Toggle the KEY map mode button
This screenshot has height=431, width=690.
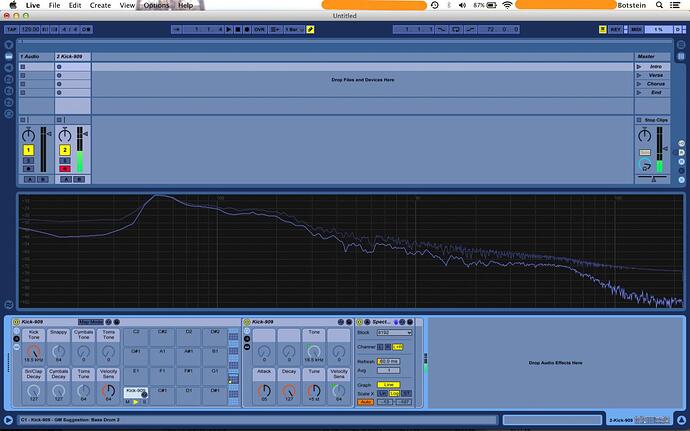point(615,29)
